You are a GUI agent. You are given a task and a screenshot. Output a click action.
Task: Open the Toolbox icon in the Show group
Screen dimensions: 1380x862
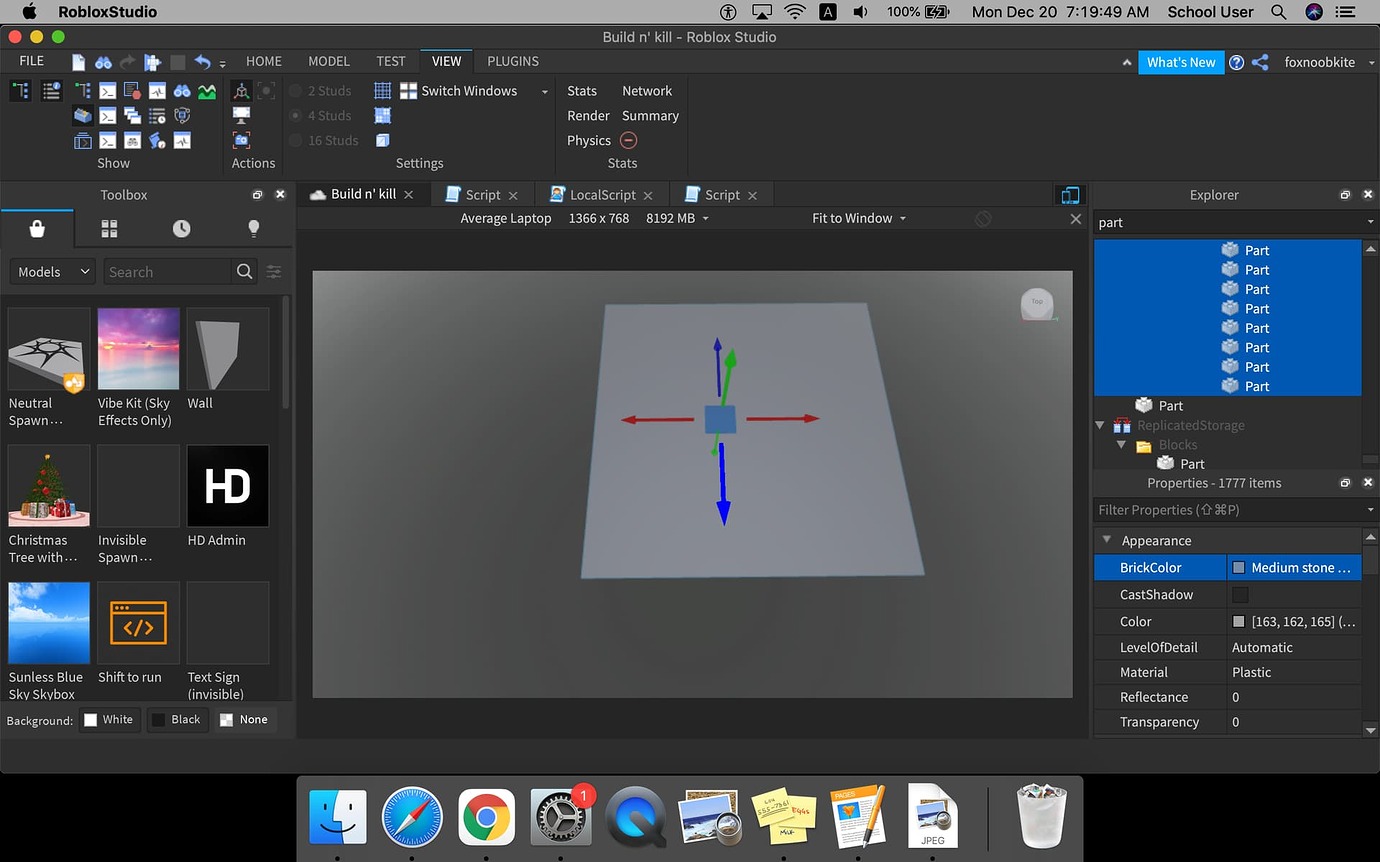[84, 115]
